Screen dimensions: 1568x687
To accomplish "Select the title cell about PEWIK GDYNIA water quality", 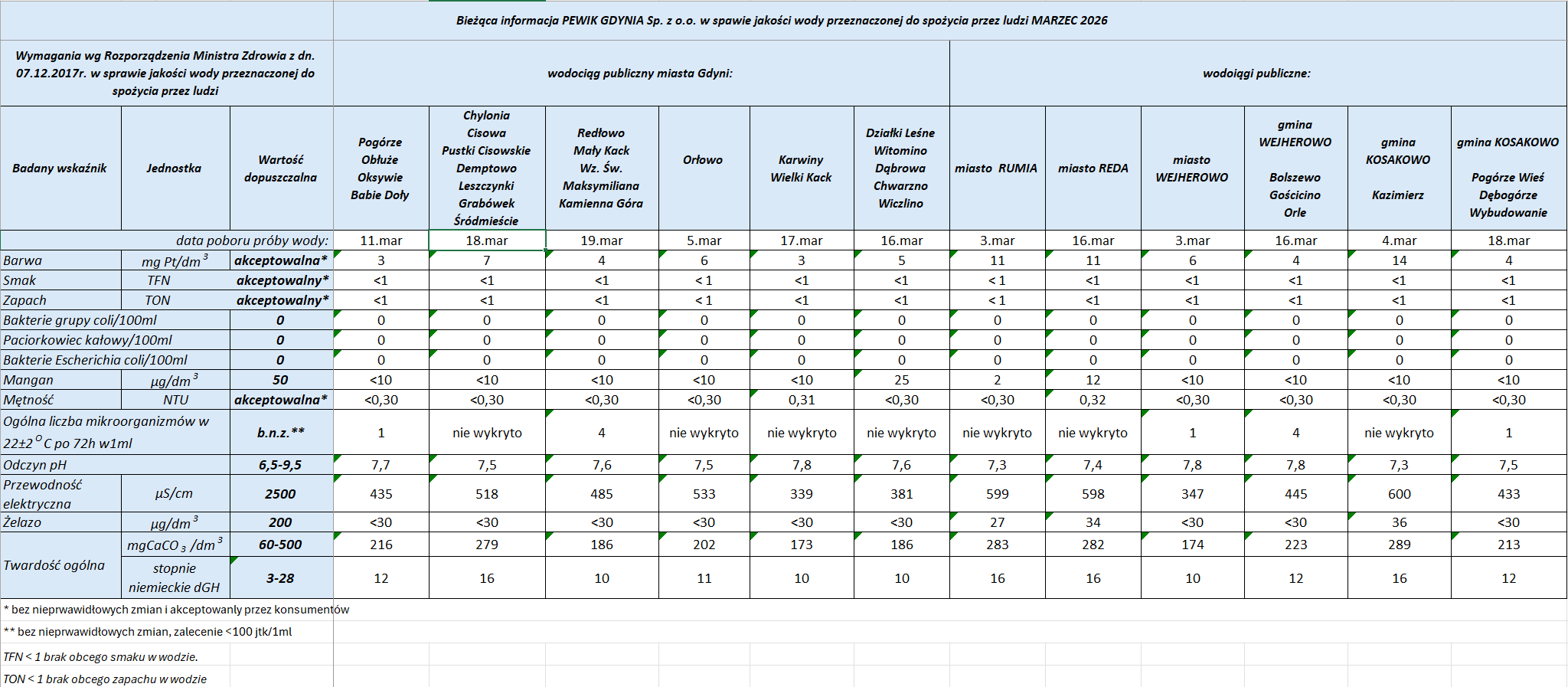I will 781,21.
